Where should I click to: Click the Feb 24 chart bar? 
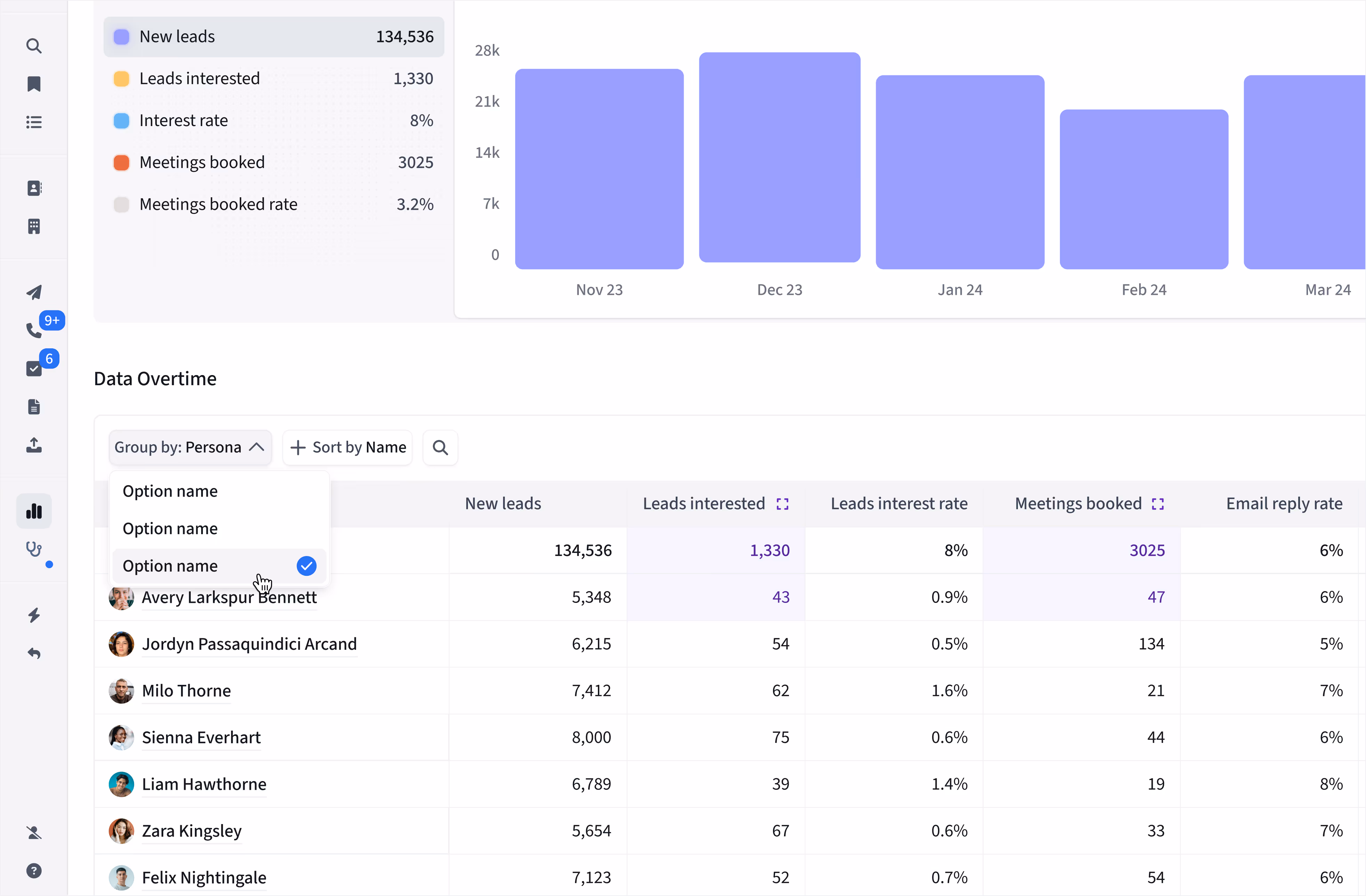(x=1144, y=189)
